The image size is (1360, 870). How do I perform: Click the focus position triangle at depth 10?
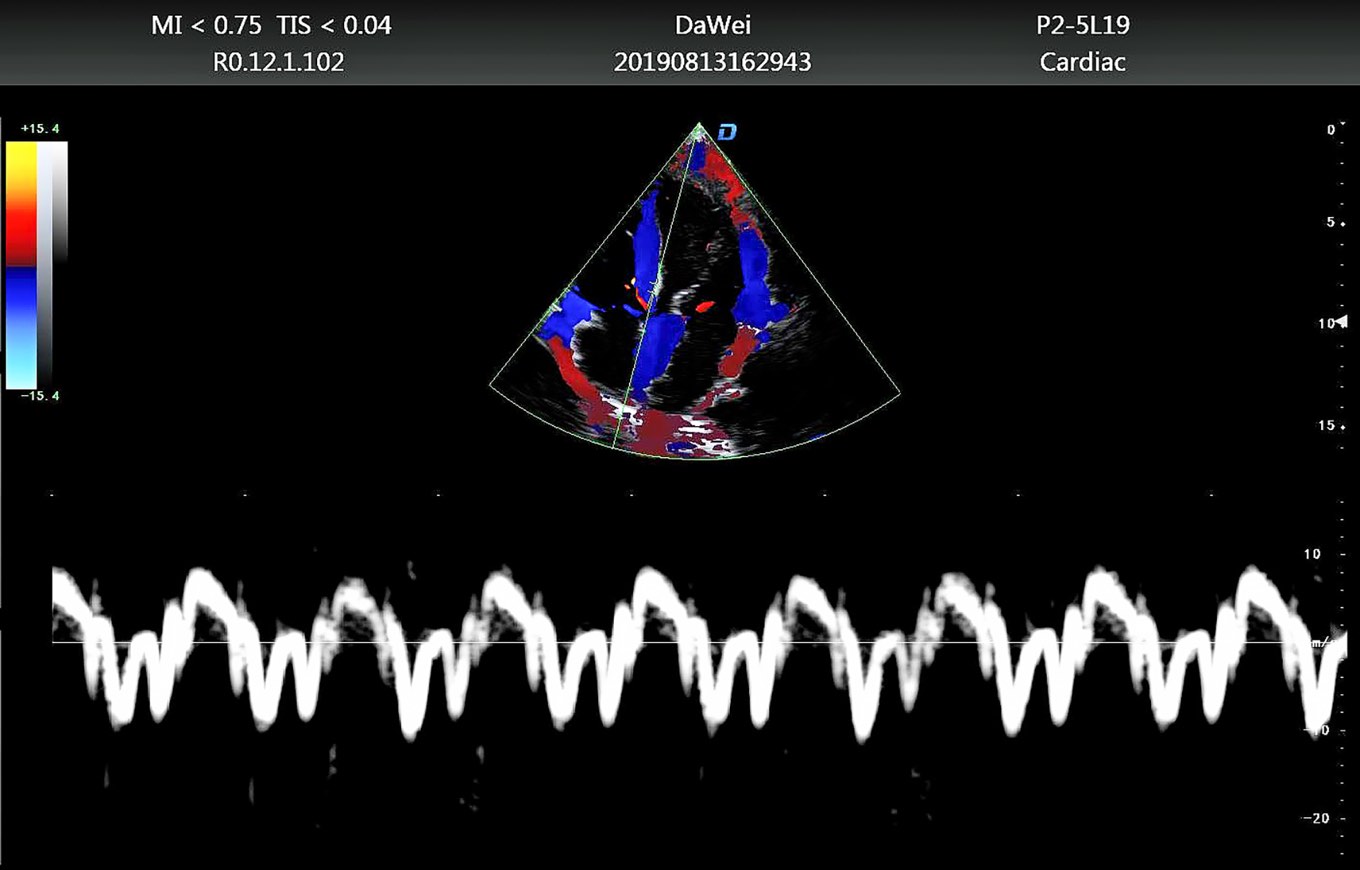[1342, 321]
